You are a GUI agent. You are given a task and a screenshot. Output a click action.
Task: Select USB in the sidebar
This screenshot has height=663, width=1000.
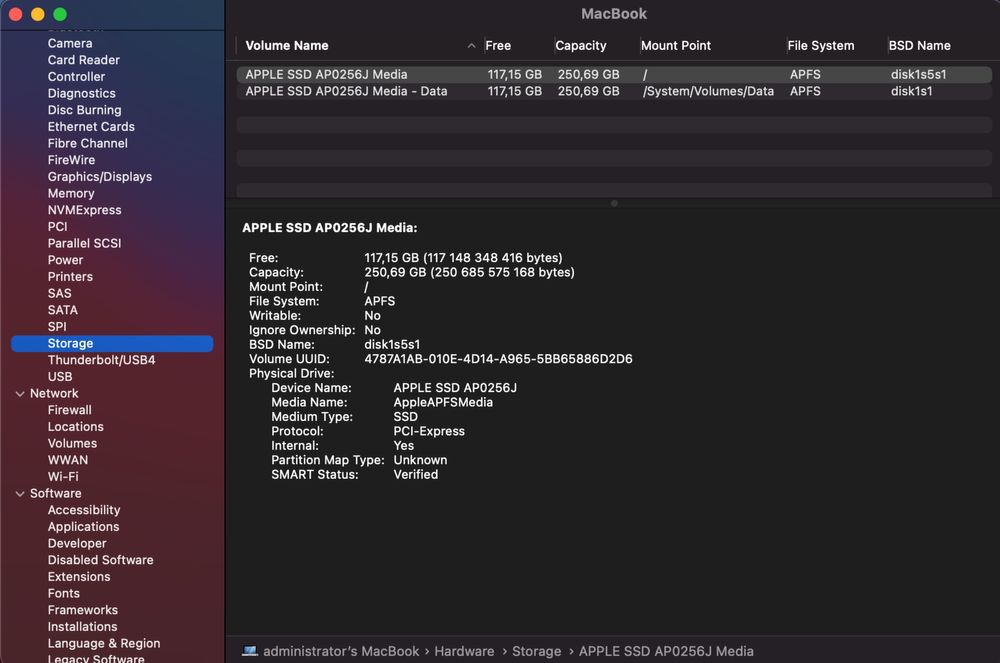(60, 376)
